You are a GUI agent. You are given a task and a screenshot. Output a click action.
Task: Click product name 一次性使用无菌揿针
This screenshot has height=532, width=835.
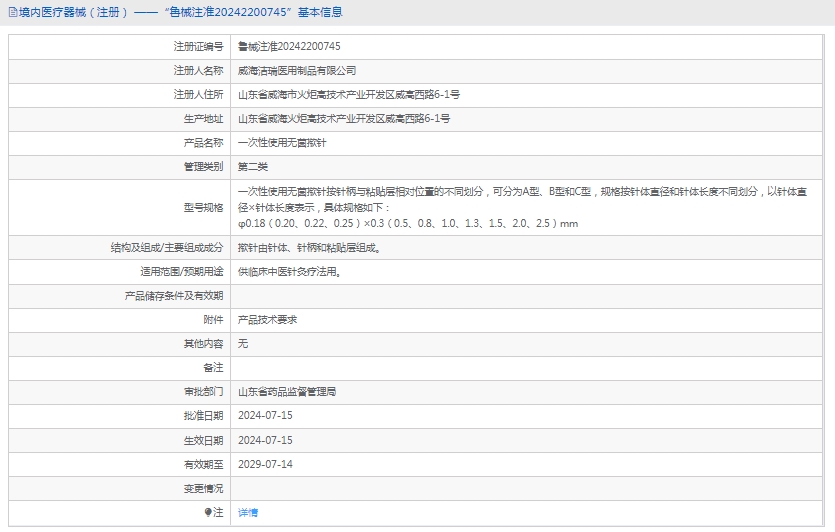tap(282, 143)
